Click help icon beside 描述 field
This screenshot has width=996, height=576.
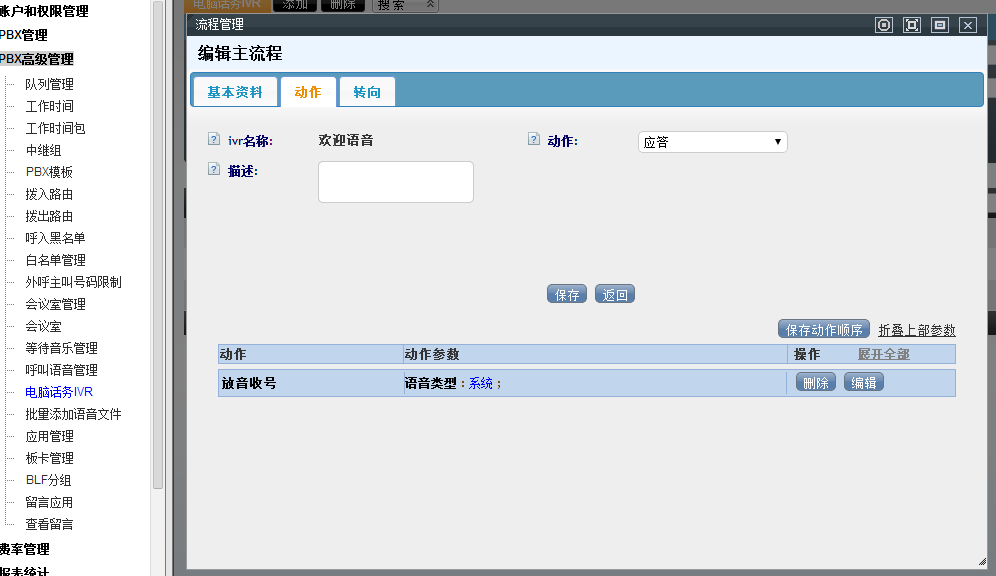pos(213,170)
